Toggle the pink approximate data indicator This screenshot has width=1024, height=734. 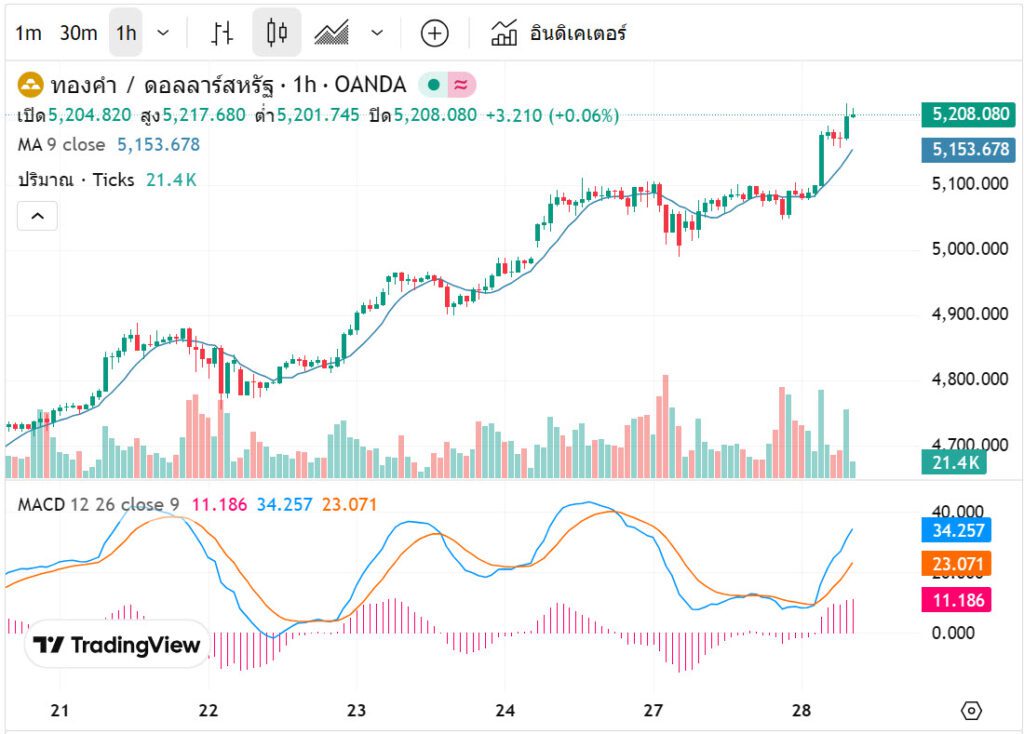tap(461, 85)
